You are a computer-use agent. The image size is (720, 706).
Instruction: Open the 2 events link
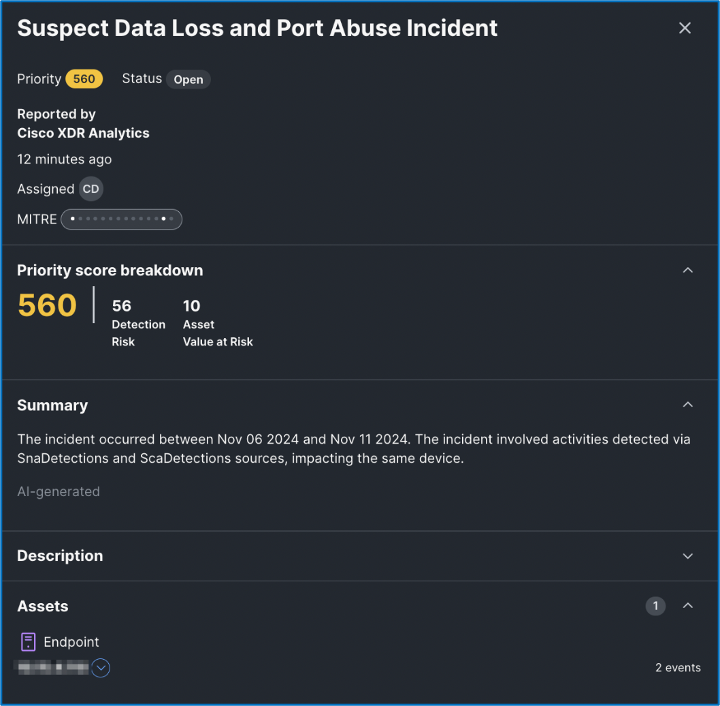678,668
